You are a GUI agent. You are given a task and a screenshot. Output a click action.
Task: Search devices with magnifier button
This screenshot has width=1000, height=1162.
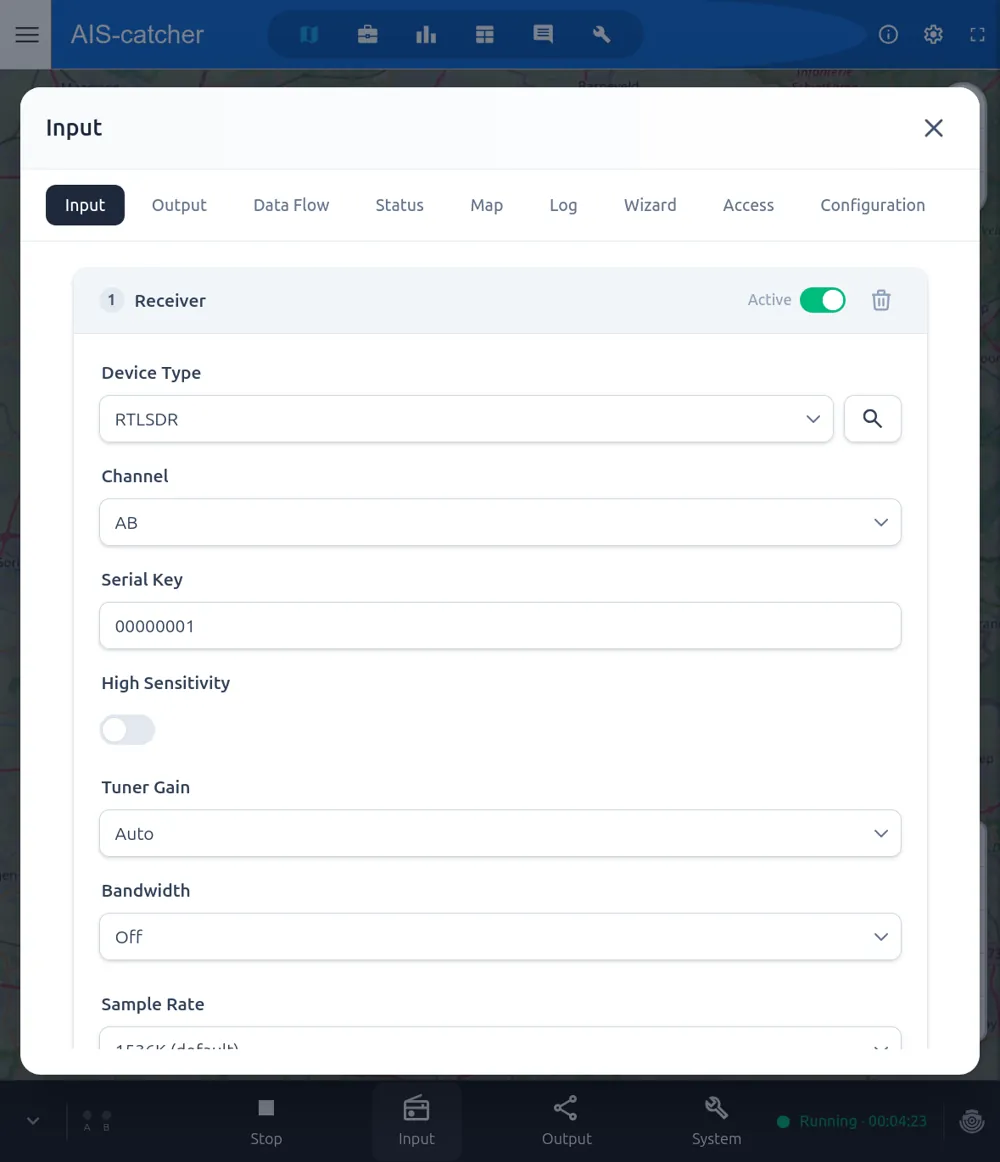coord(872,419)
